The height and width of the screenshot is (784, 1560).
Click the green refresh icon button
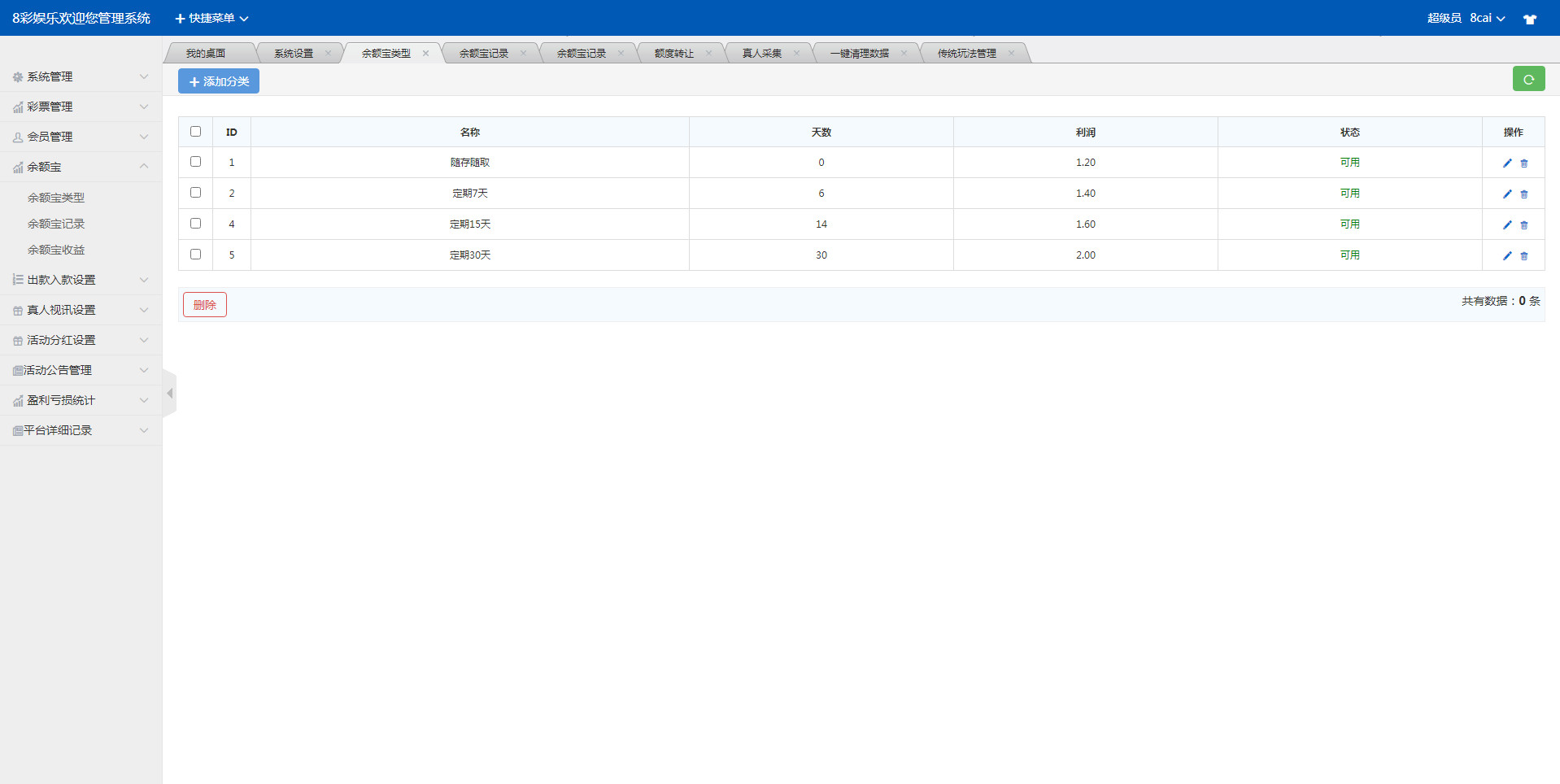click(1528, 79)
